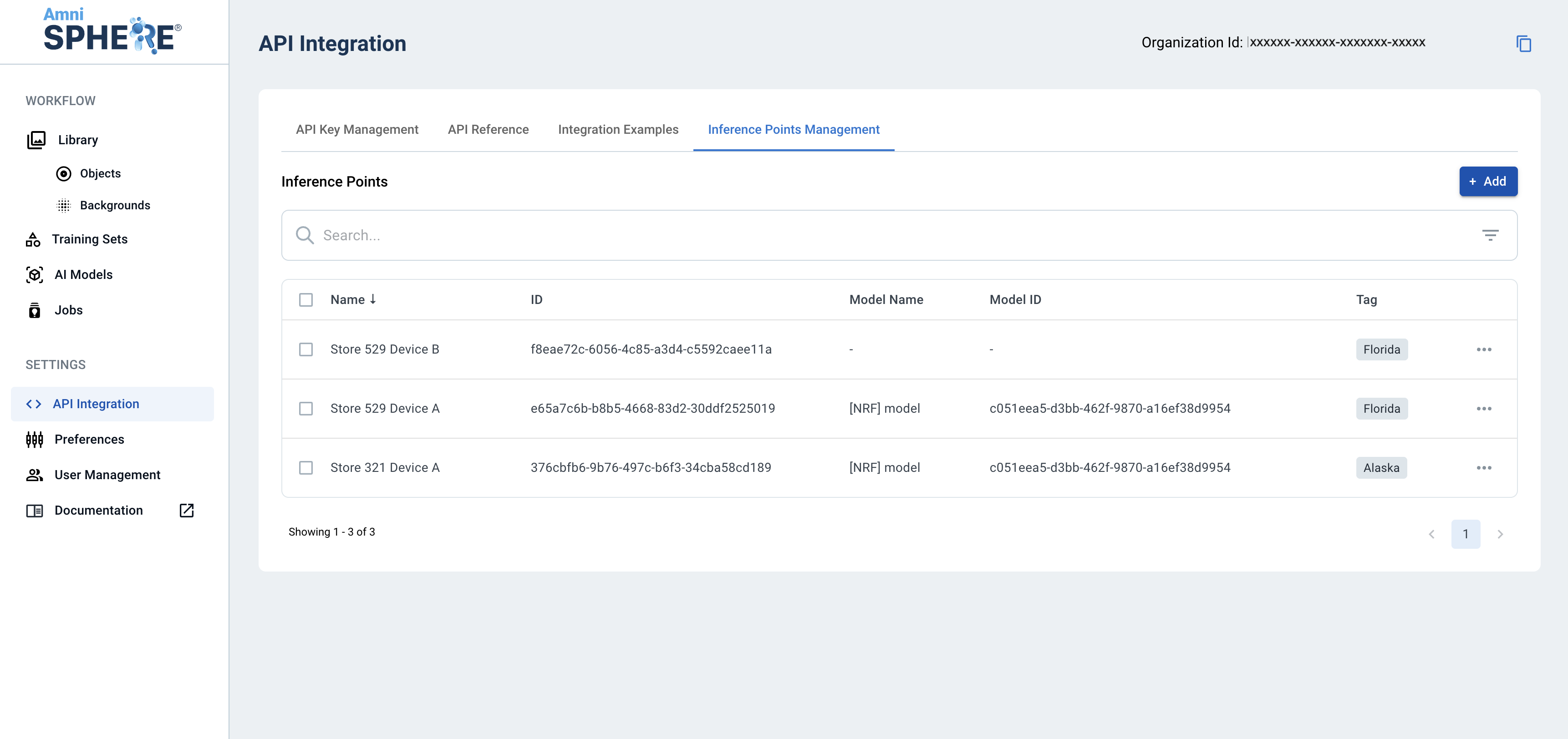Click the Documentation external link icon
Image resolution: width=1568 pixels, height=739 pixels.
tap(186, 510)
